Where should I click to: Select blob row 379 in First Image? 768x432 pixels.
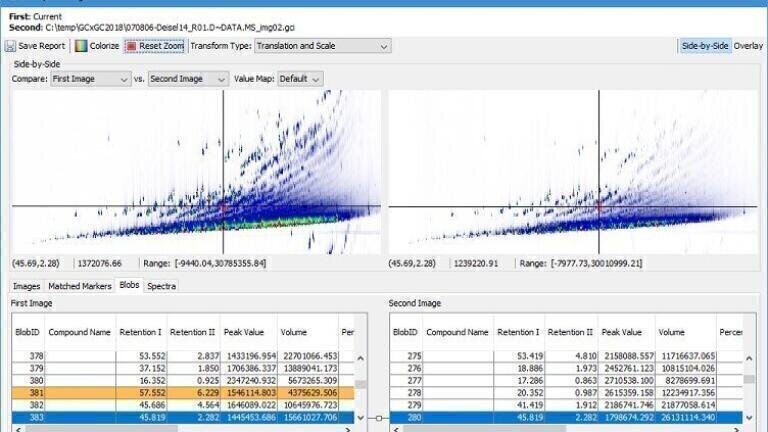(x=183, y=368)
